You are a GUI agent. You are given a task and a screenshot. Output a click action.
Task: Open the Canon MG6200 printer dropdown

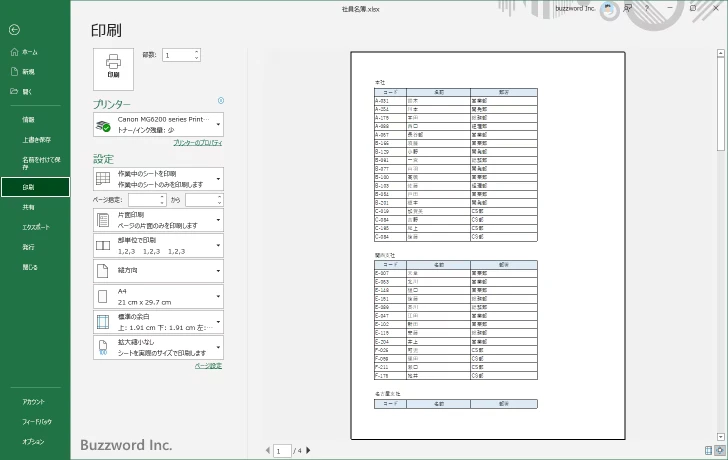pos(158,124)
